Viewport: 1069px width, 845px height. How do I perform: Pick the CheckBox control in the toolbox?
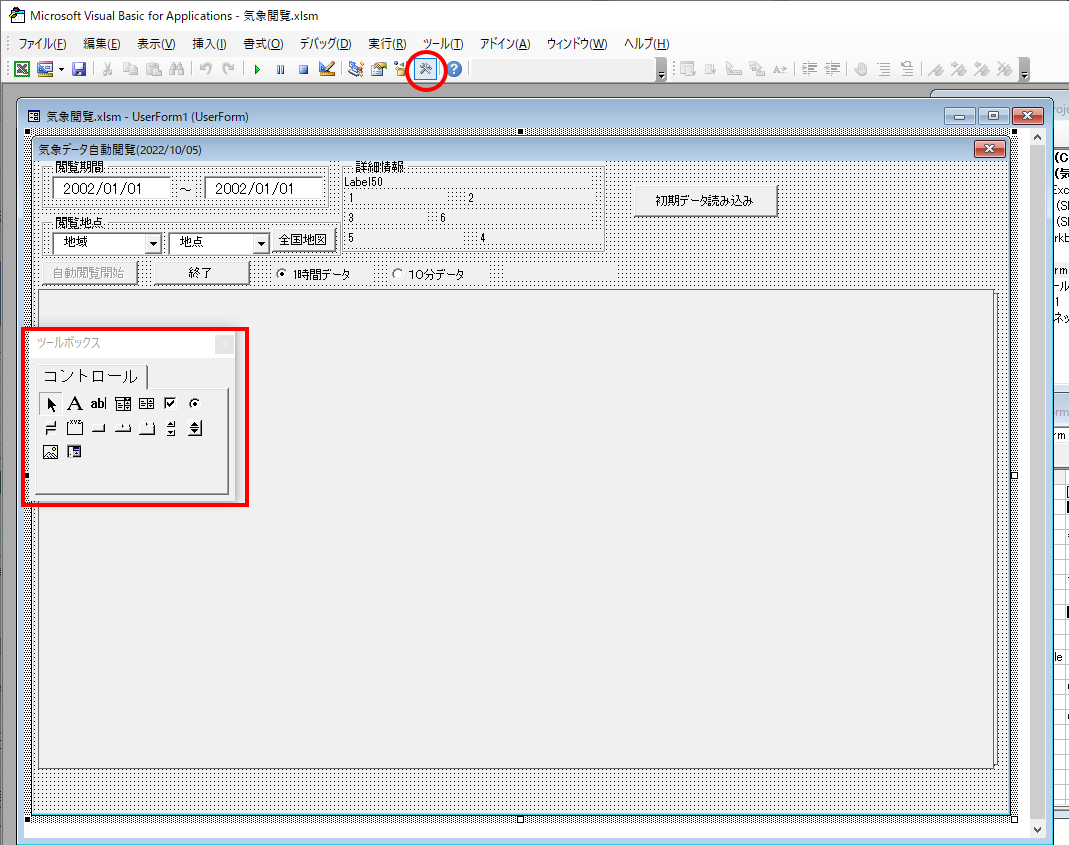pos(170,404)
